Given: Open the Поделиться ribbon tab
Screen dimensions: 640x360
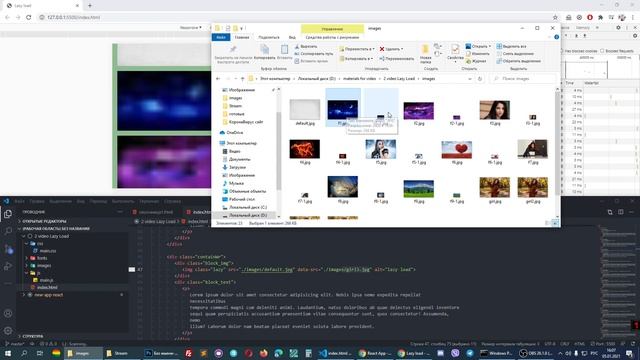Looking at the screenshot, I should pos(269,37).
